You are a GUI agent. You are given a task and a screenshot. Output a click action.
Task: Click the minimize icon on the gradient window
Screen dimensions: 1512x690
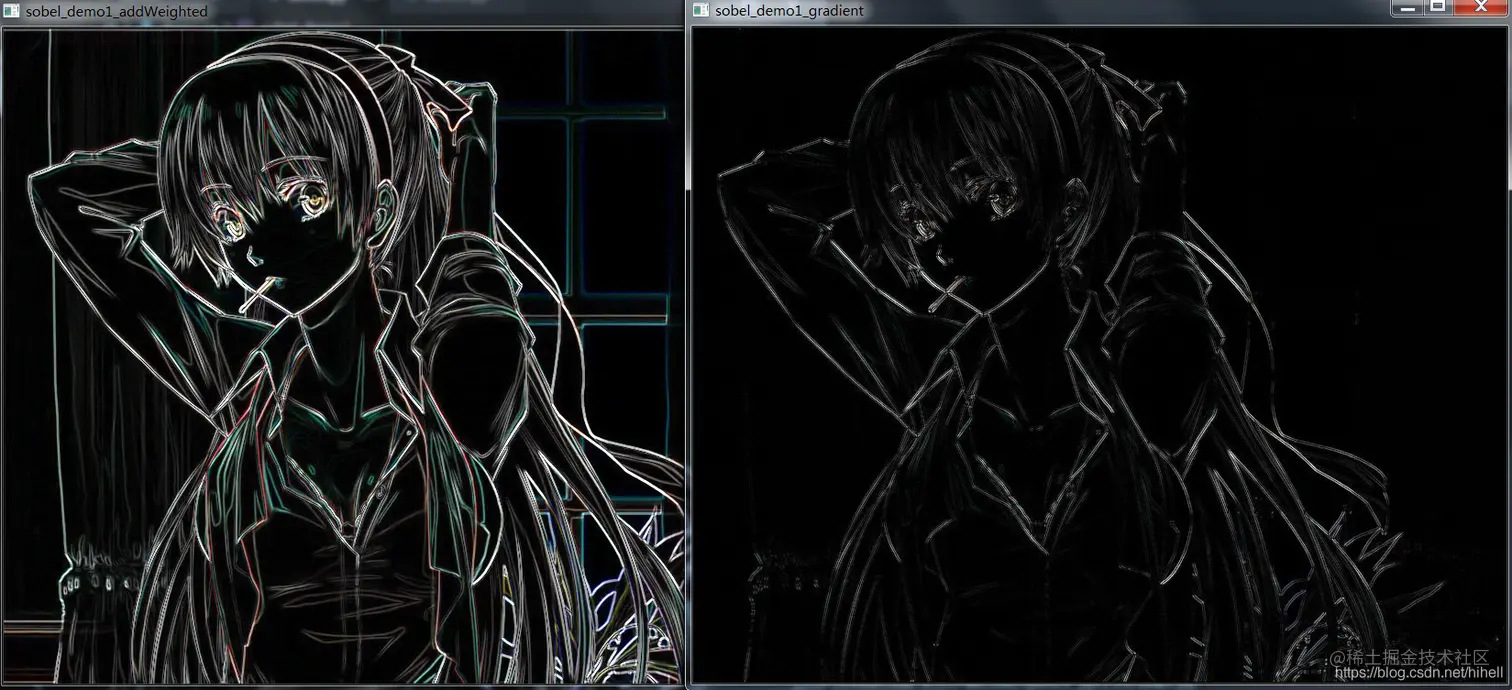tap(1410, 7)
